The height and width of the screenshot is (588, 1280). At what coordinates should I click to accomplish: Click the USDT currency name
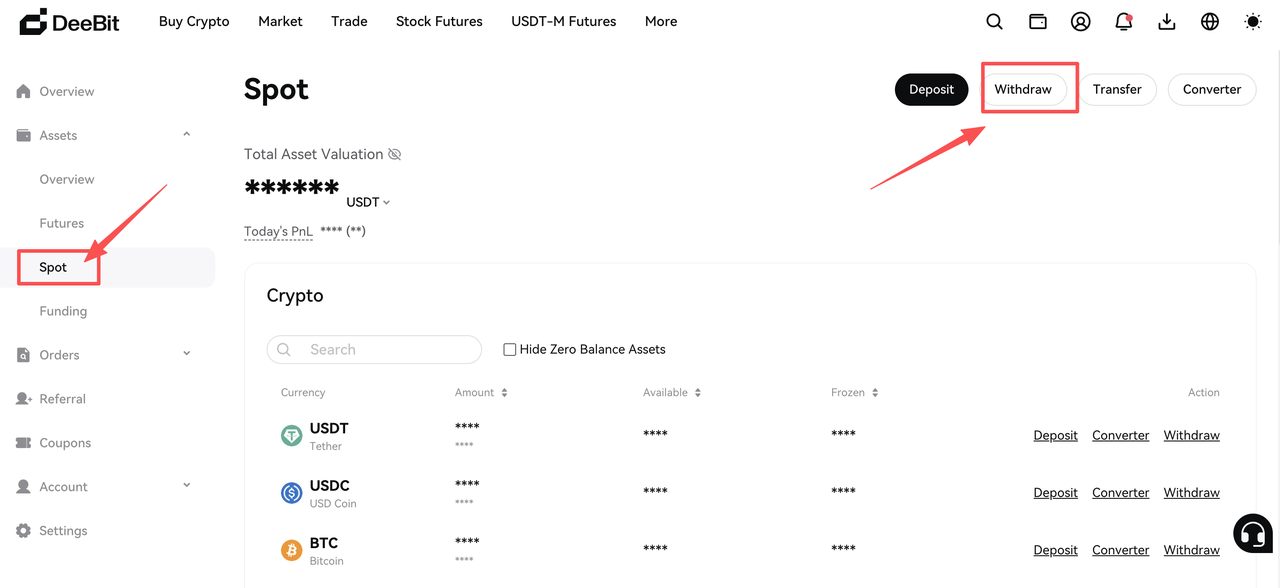(329, 428)
